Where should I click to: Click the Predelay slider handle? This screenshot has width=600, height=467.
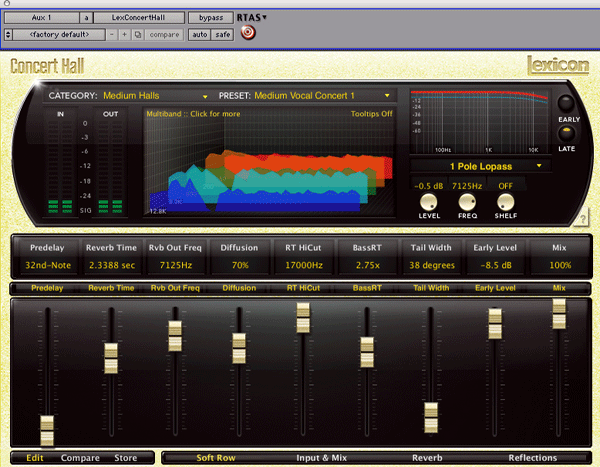coord(47,431)
